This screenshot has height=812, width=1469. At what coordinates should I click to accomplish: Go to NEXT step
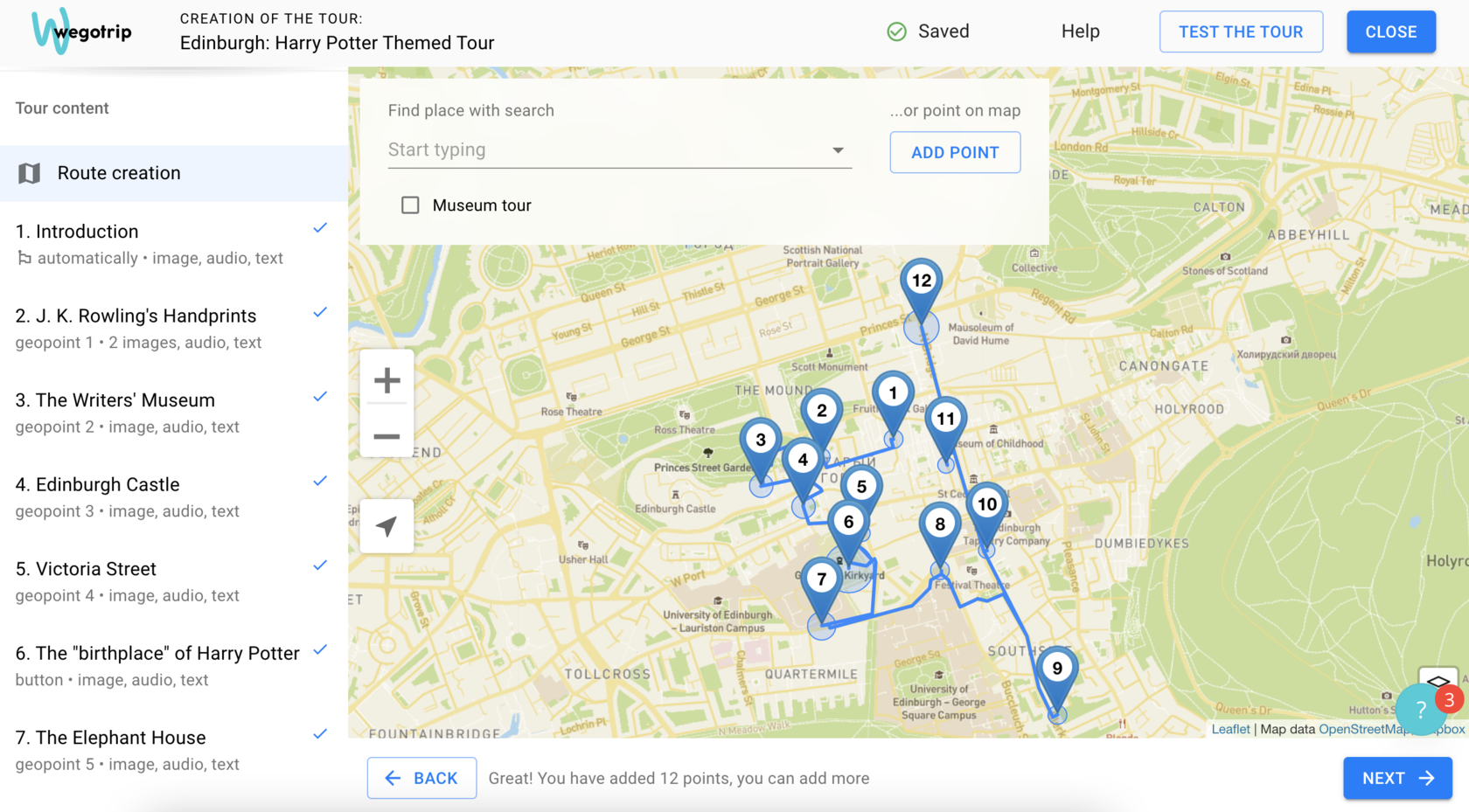coord(1397,778)
